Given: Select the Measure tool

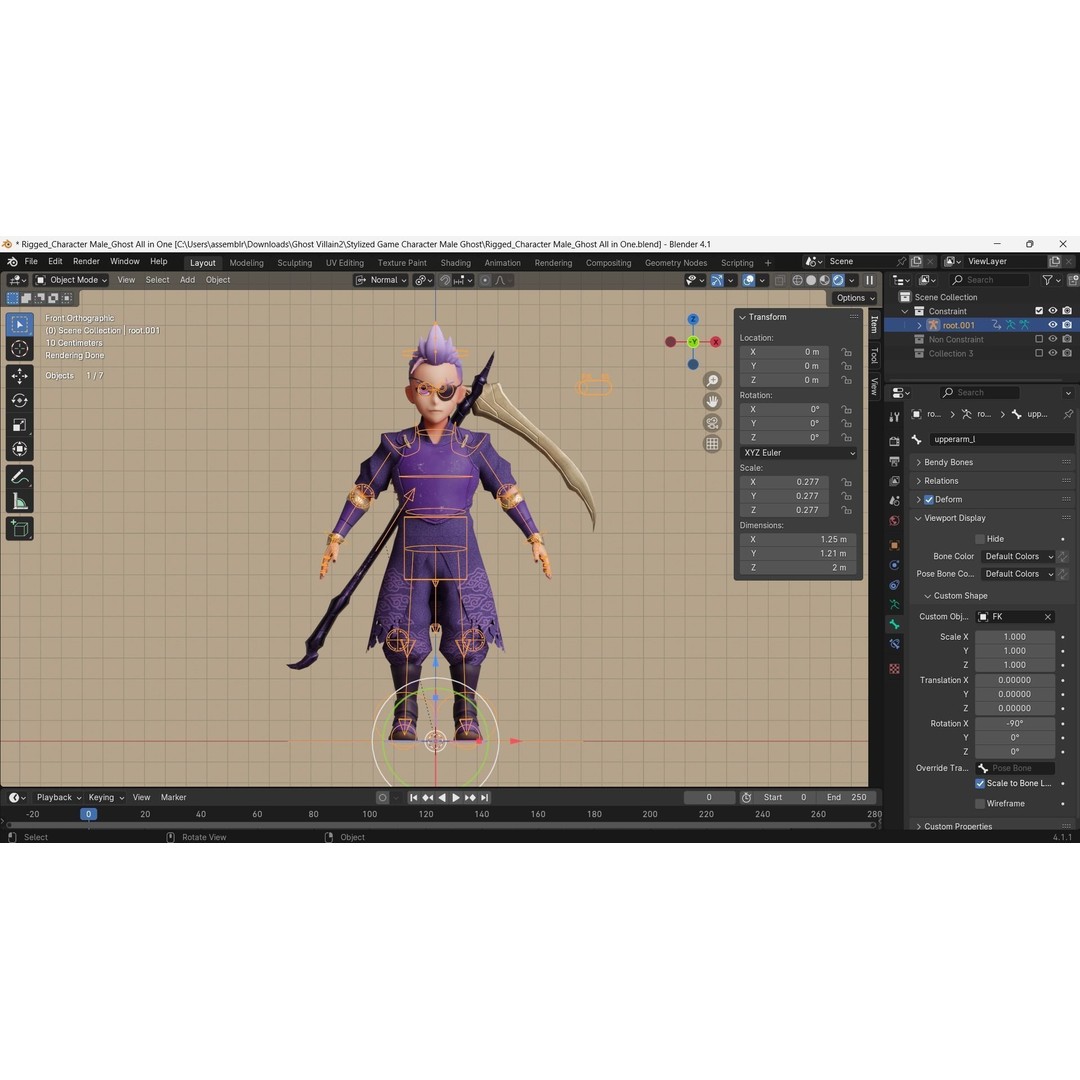Looking at the screenshot, I should click(x=19, y=501).
